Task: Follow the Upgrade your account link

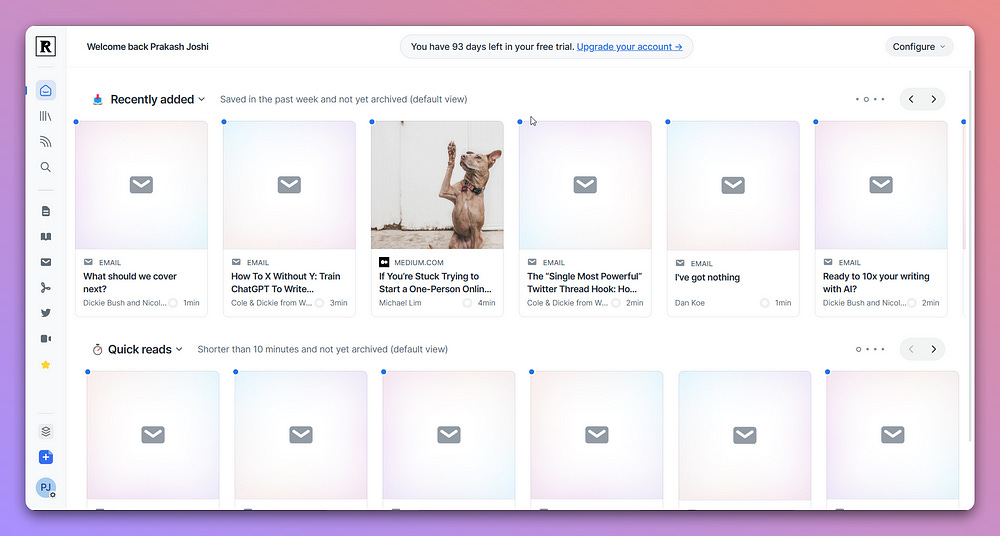Action: [x=629, y=47]
